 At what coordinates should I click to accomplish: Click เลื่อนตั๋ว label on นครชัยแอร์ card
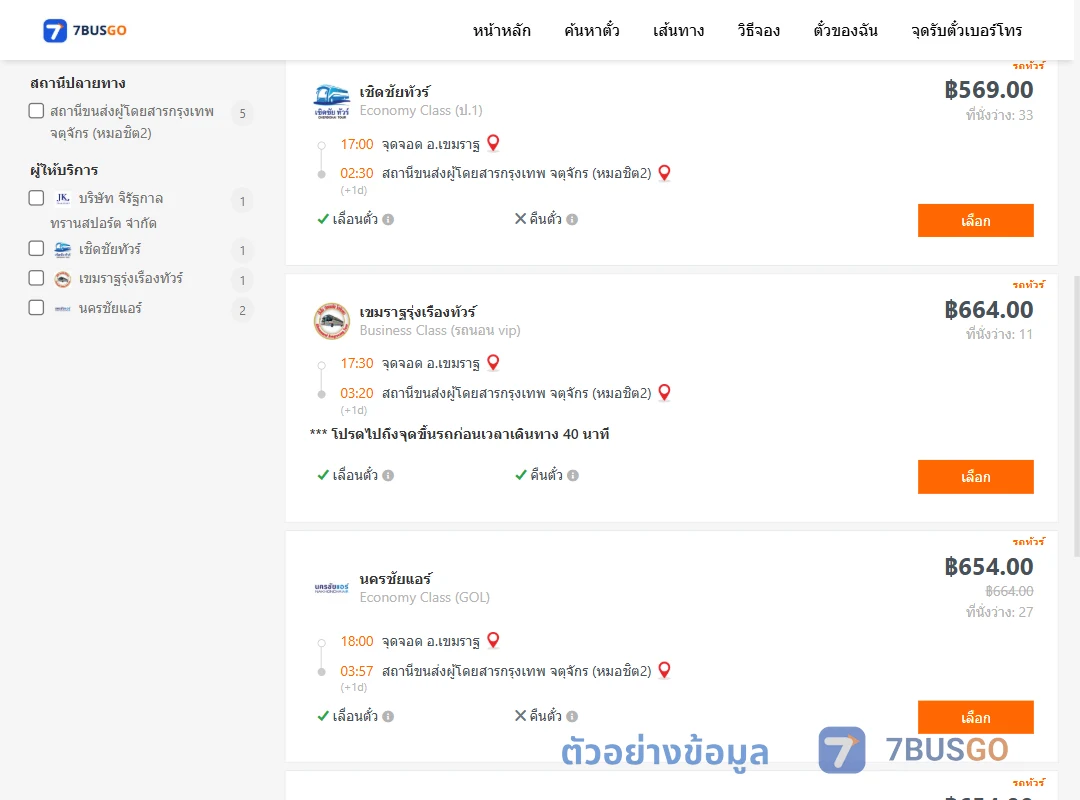click(355, 716)
